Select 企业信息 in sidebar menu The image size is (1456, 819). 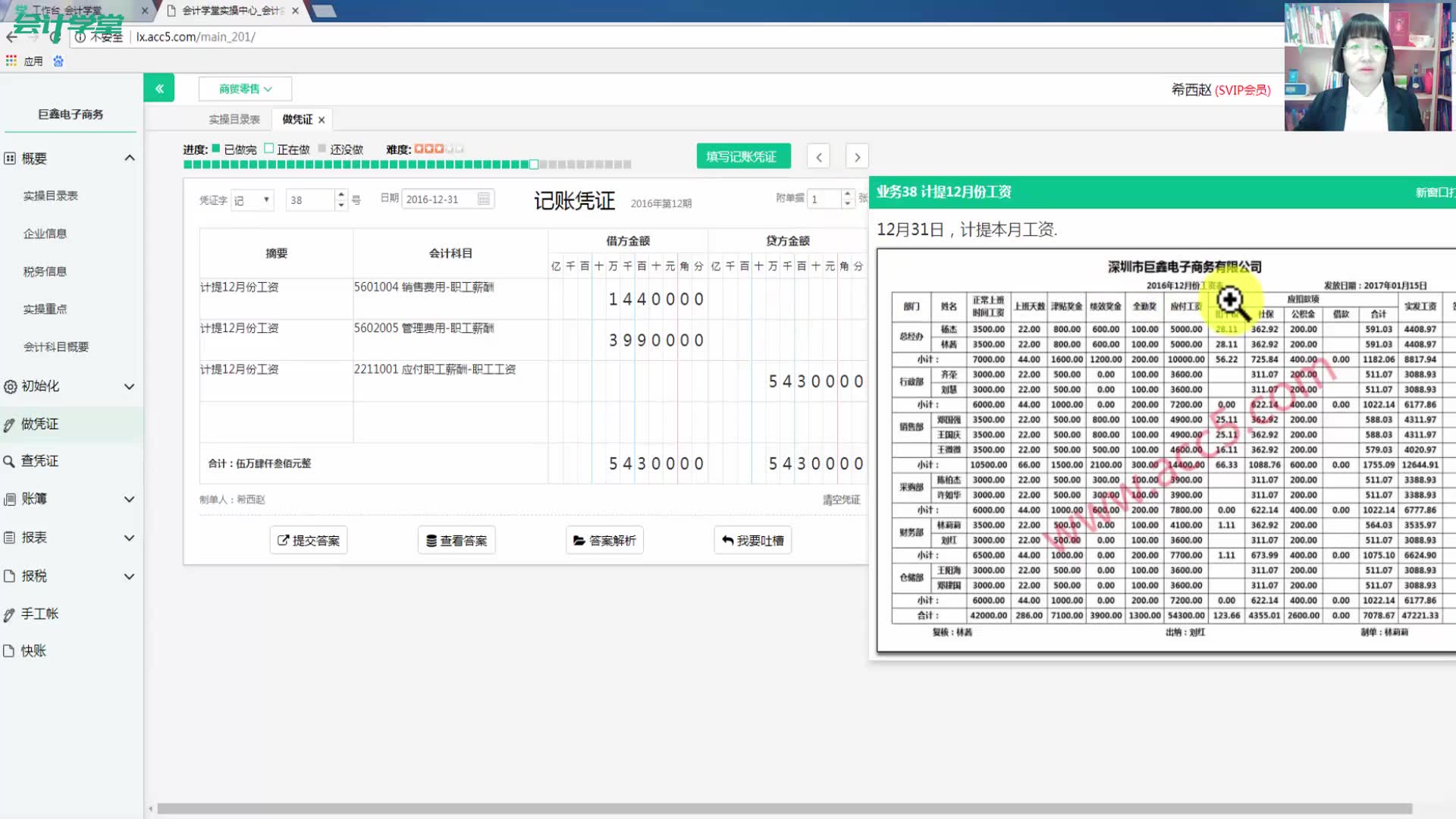[x=45, y=234]
